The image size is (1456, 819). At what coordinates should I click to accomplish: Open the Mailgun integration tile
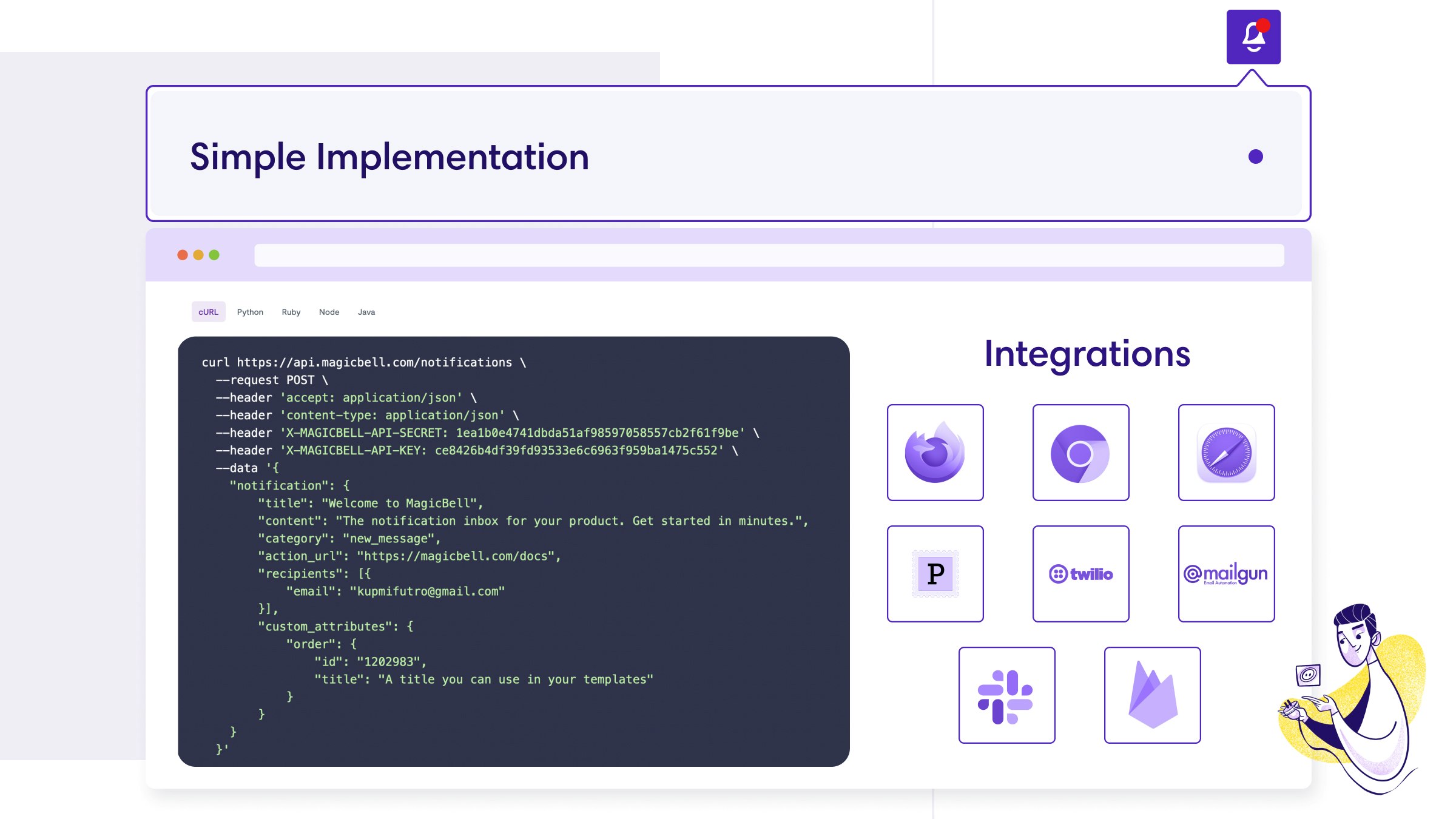pos(1226,574)
